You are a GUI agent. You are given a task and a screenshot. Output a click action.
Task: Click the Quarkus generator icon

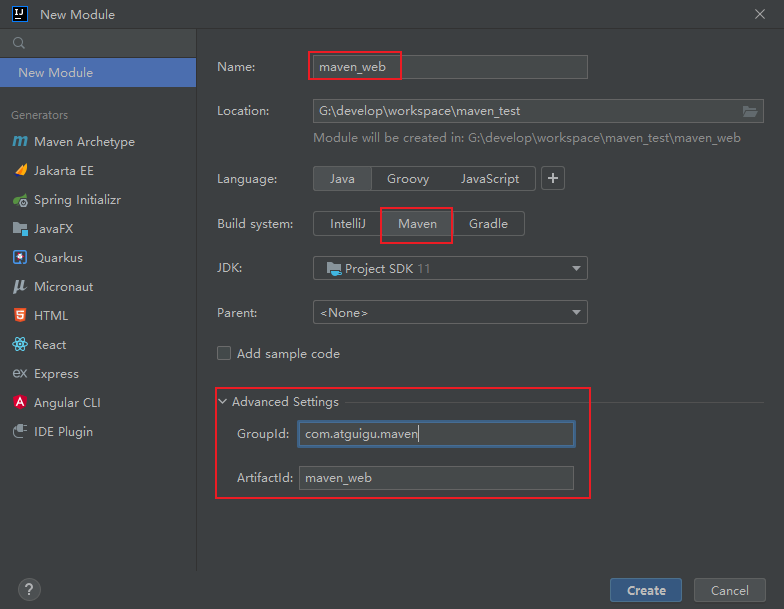[x=20, y=258]
